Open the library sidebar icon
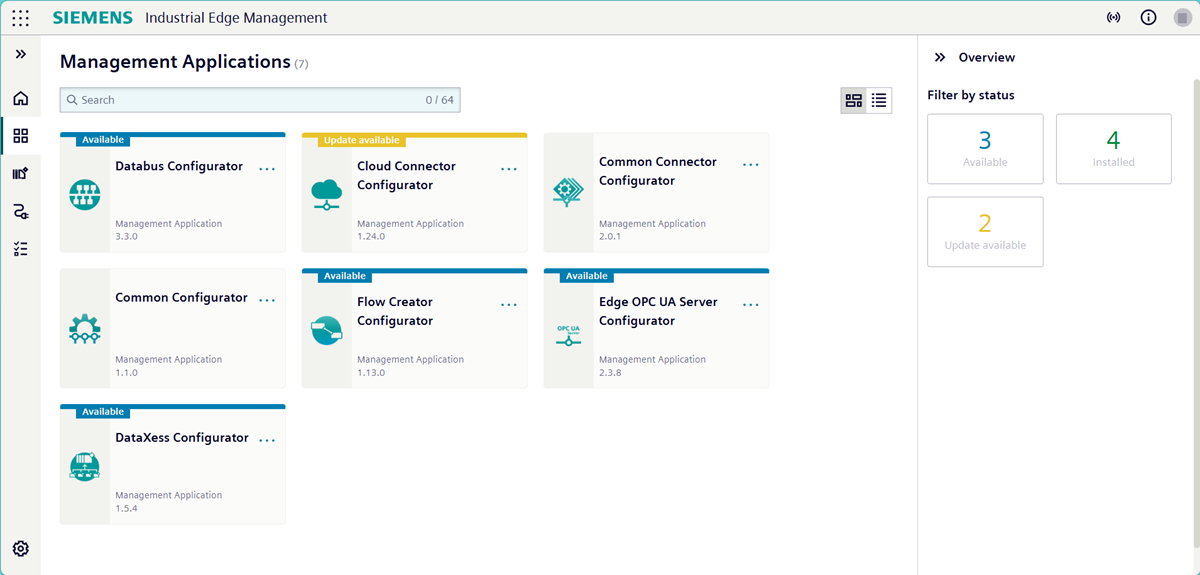 21,173
